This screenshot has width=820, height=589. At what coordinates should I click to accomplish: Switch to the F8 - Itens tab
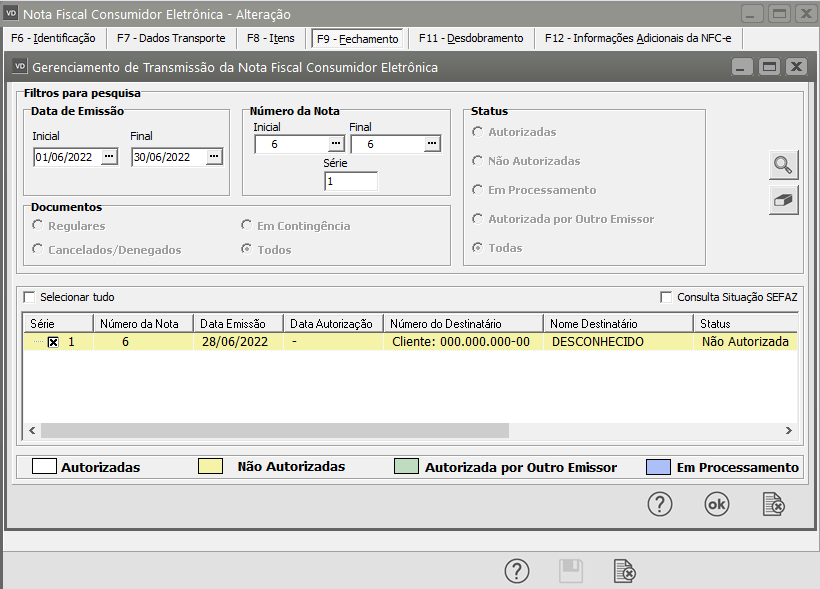pos(271,38)
